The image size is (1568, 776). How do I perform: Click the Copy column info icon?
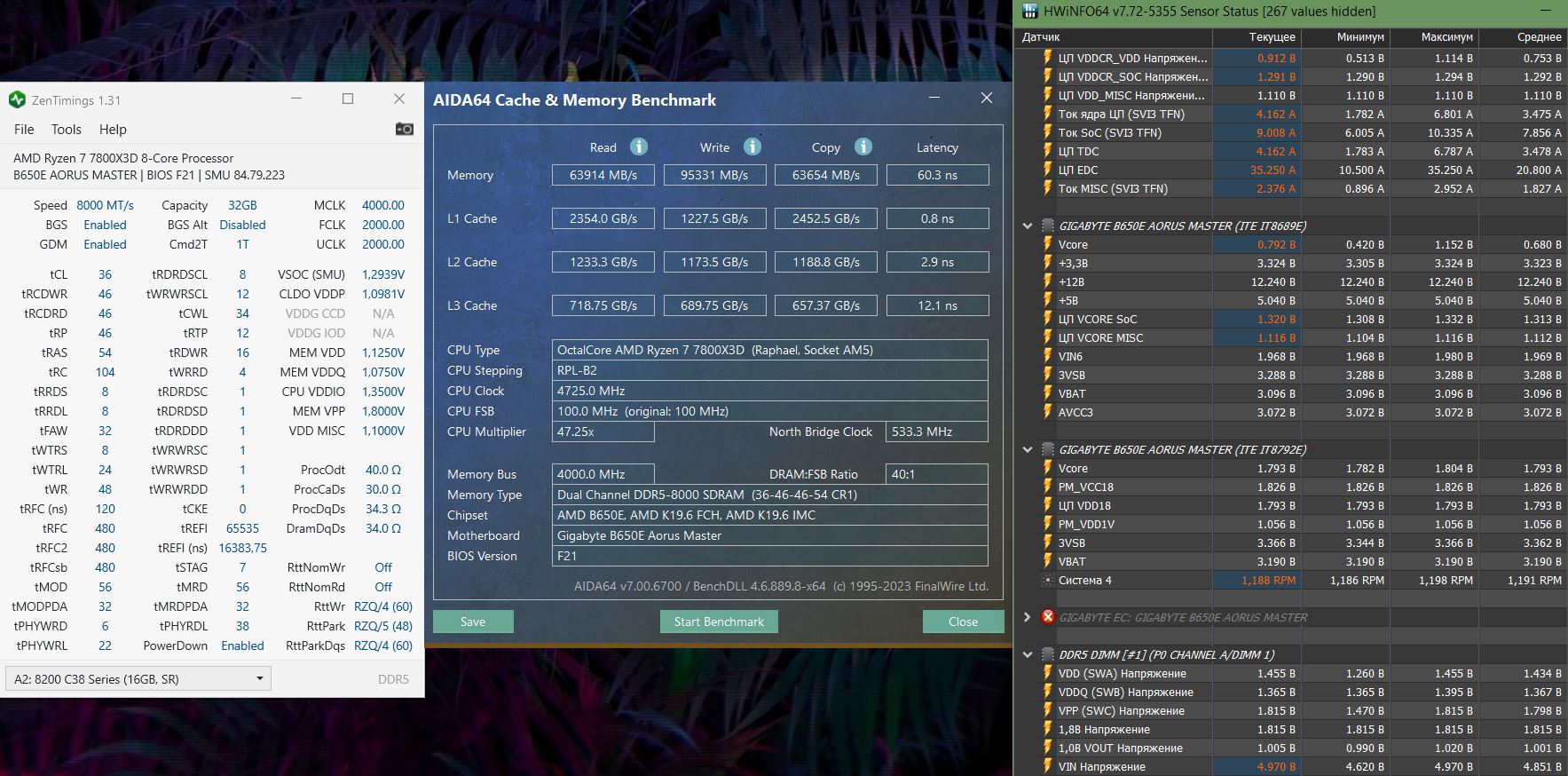point(863,147)
